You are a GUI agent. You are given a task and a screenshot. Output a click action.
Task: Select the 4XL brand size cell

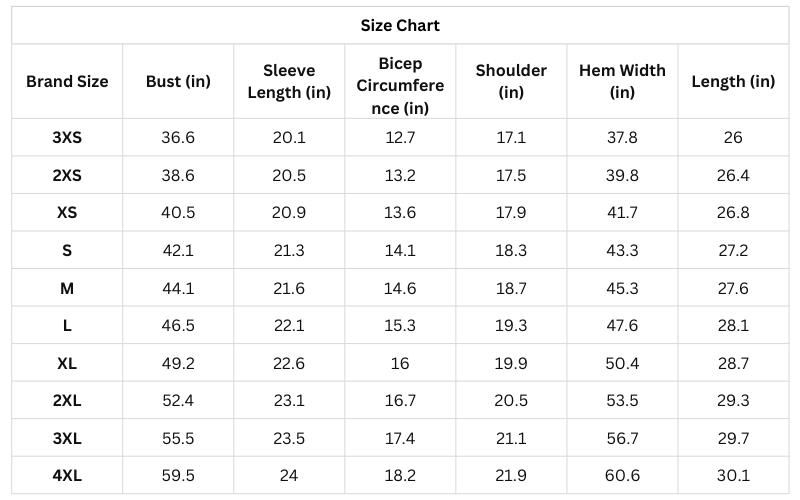point(67,475)
